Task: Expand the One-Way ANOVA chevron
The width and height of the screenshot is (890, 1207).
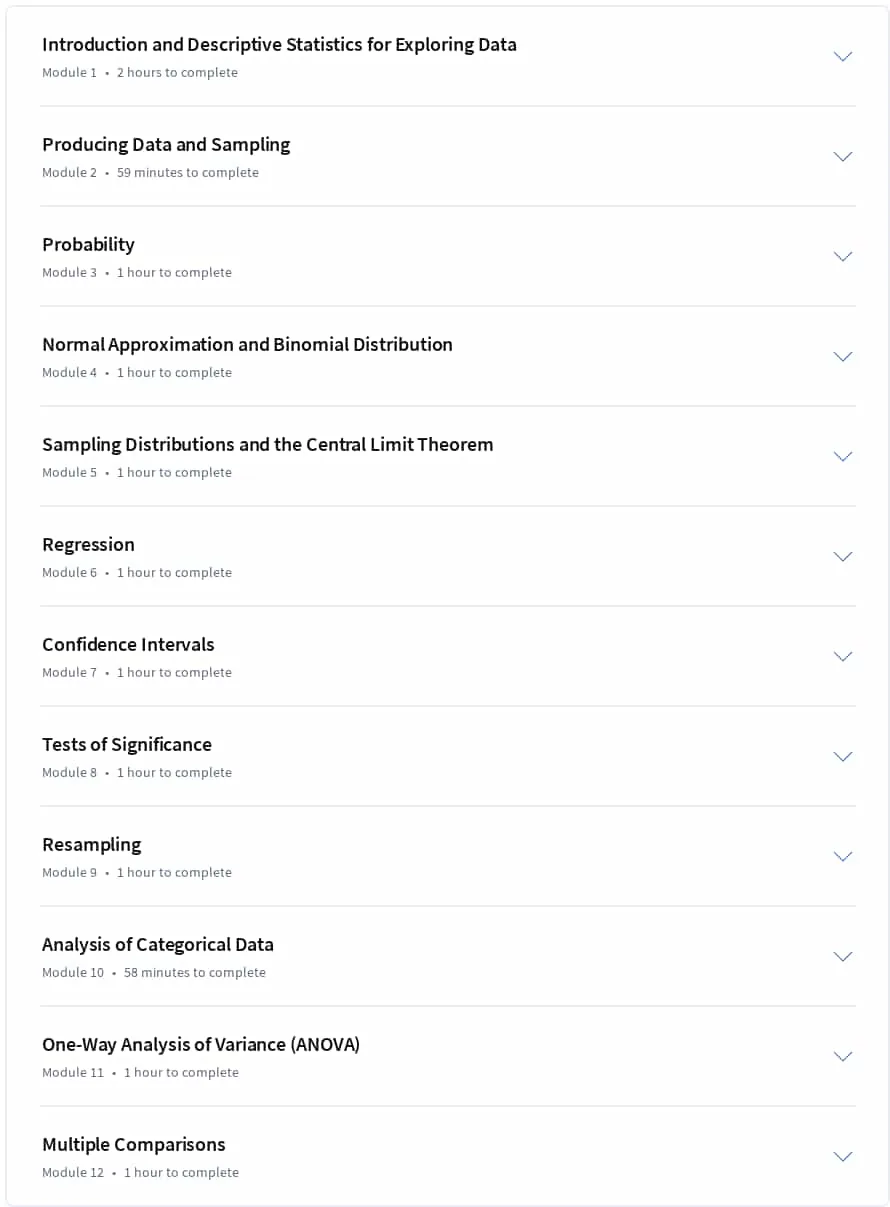Action: click(843, 1057)
